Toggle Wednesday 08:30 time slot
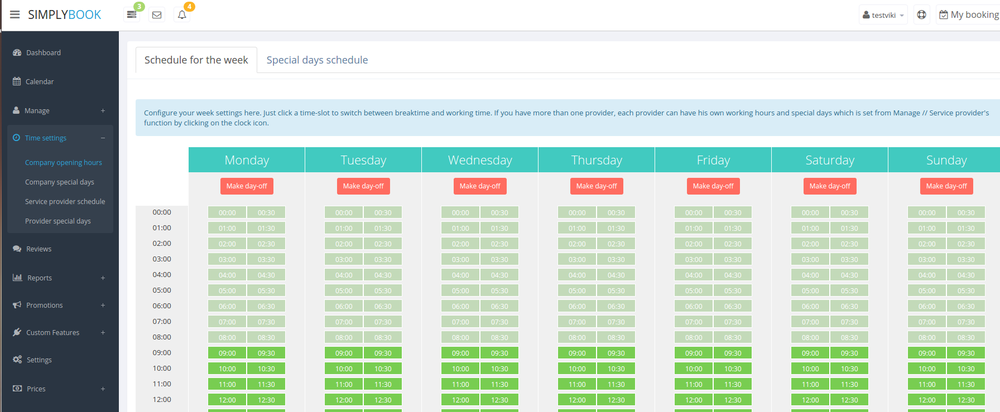1000x412 pixels. click(497, 338)
